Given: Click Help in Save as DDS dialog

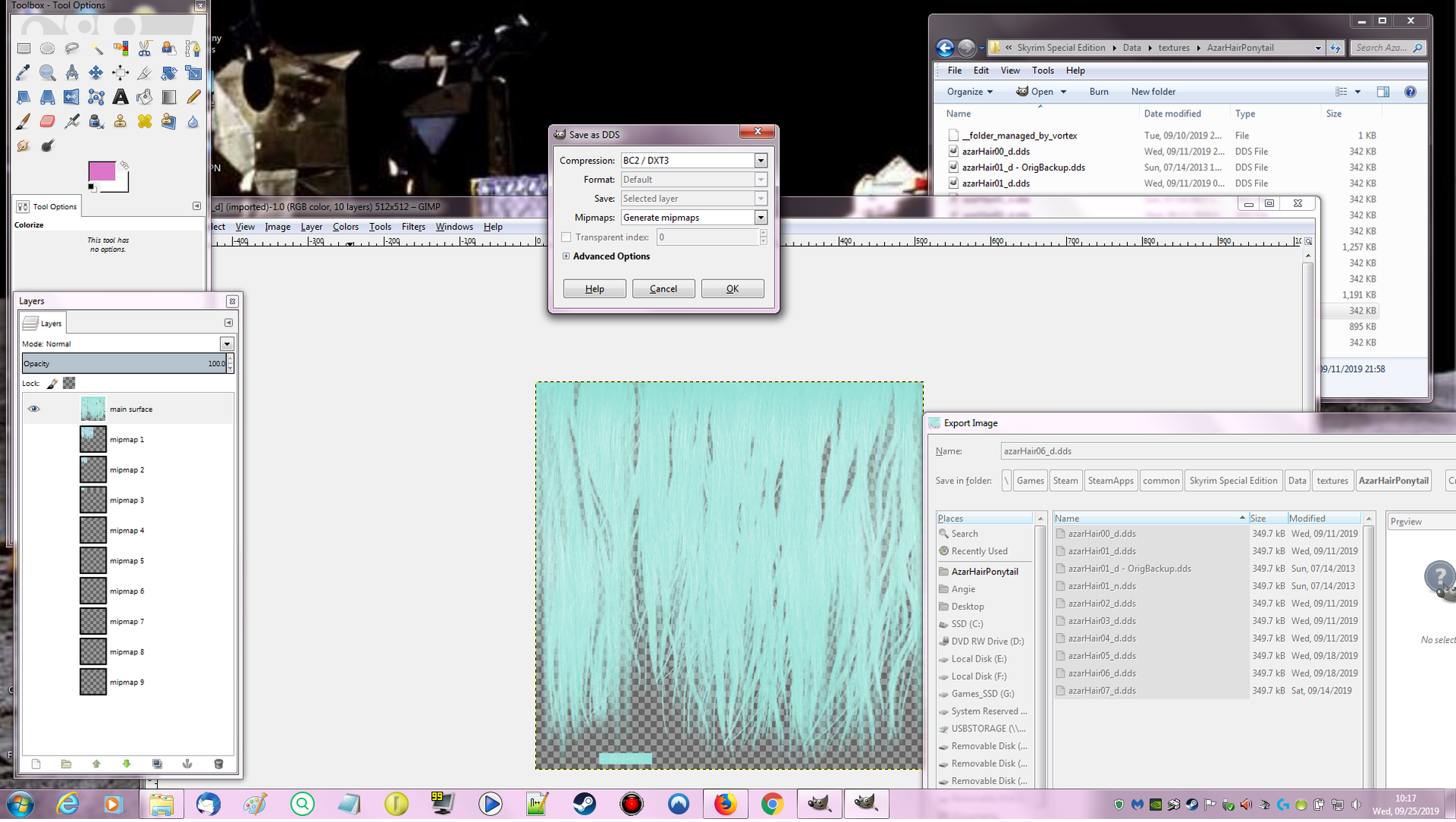Looking at the screenshot, I should (594, 288).
